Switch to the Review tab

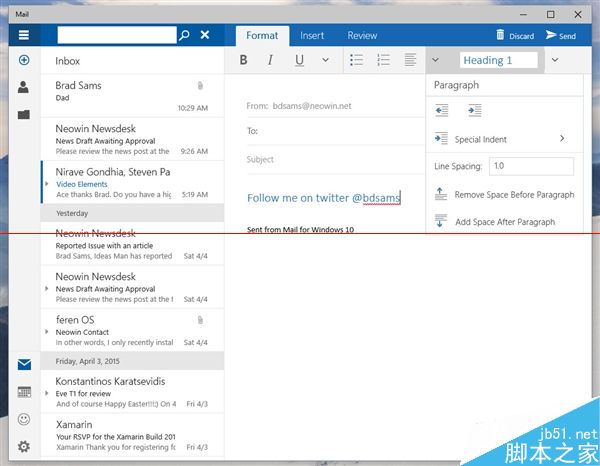pyautogui.click(x=362, y=35)
